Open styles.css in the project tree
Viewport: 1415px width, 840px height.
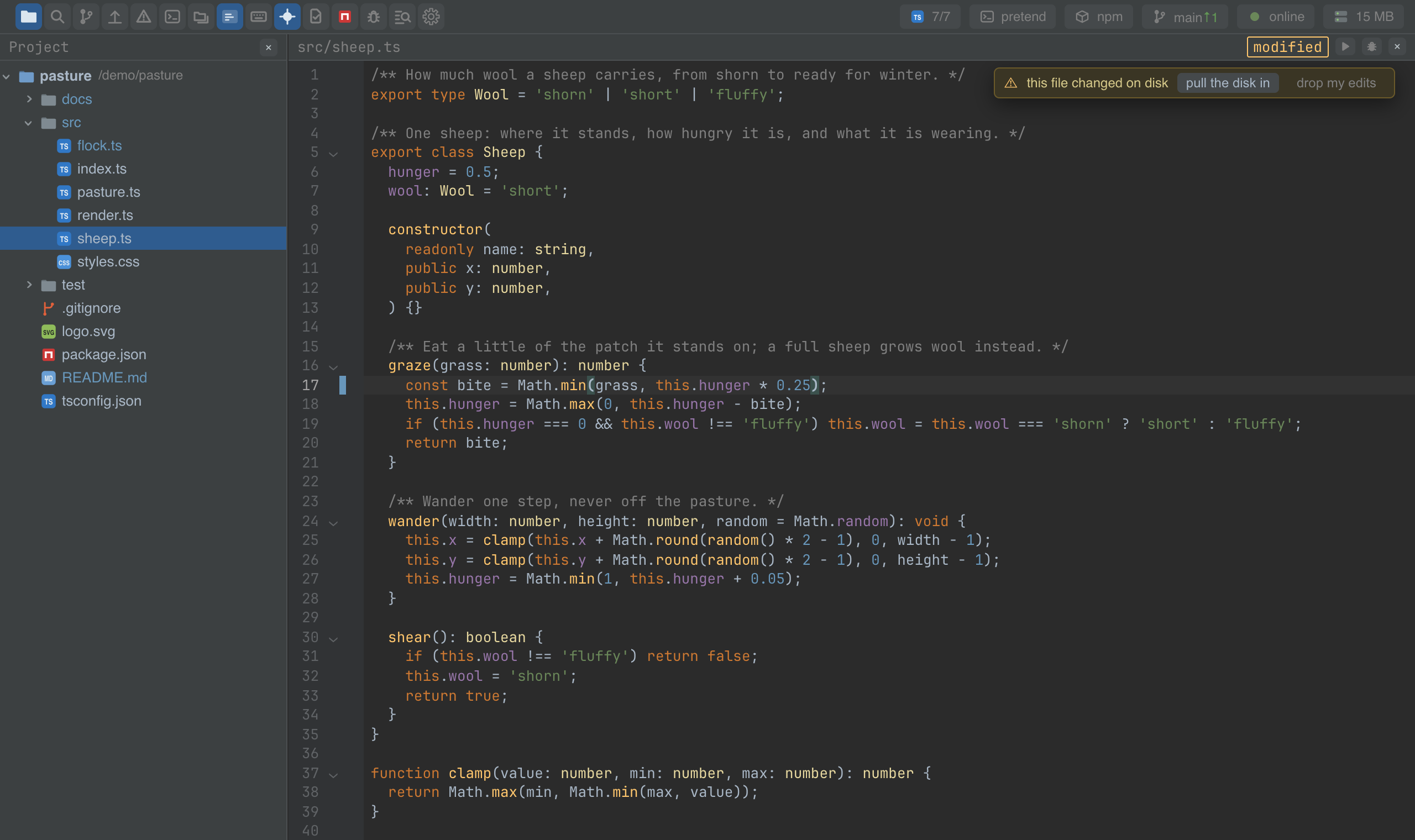pos(143,261)
